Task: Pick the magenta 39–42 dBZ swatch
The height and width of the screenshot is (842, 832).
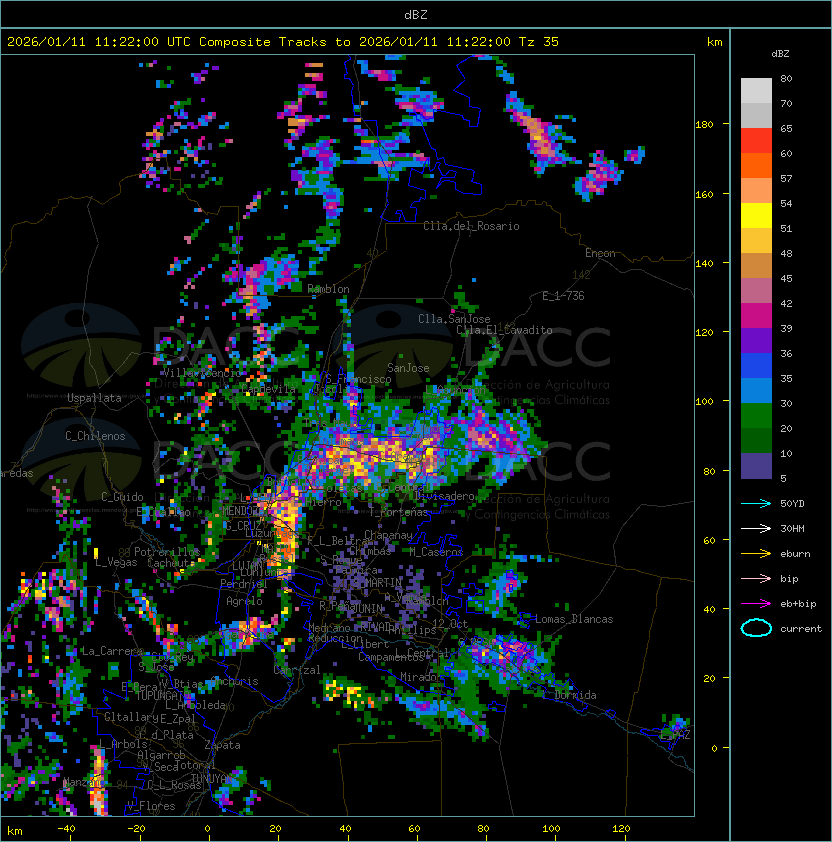Action: [756, 316]
